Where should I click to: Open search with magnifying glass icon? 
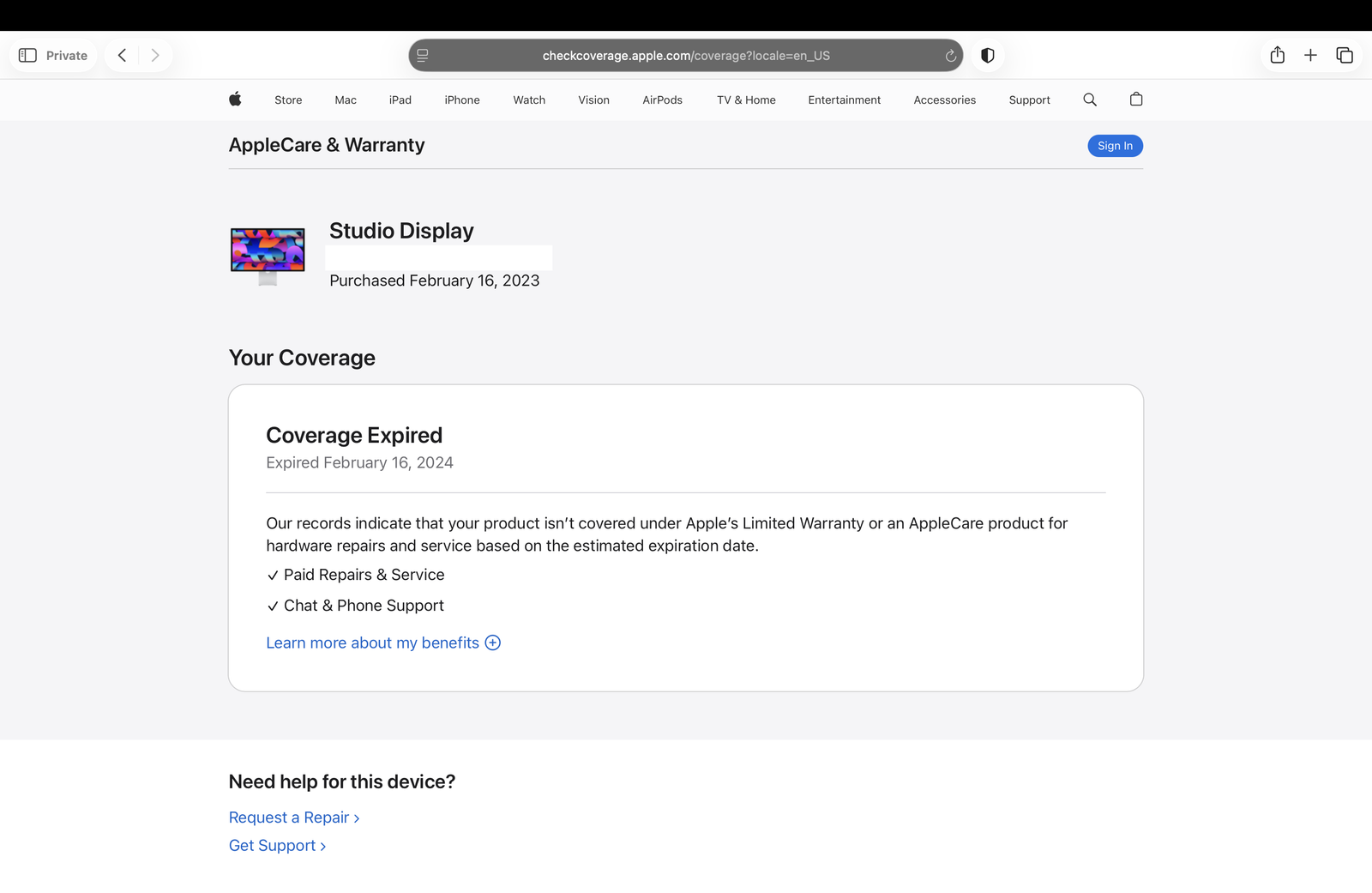click(x=1090, y=100)
